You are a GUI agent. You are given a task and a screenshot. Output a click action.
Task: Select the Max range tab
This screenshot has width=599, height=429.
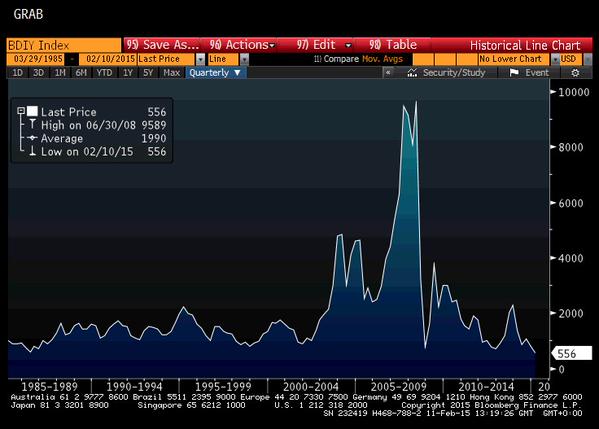(172, 73)
